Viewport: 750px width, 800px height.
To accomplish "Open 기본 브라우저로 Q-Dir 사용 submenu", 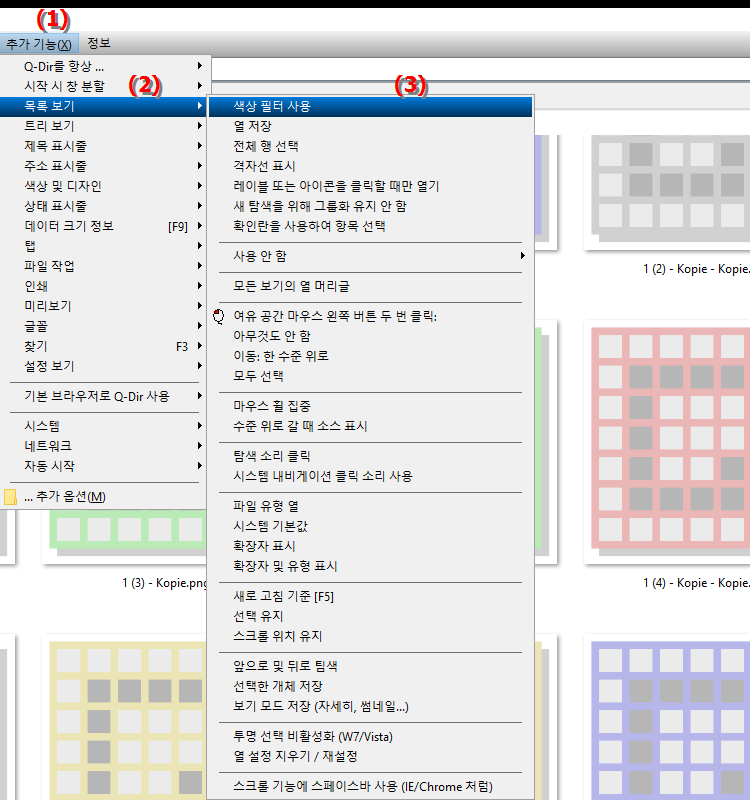I will tap(105, 396).
